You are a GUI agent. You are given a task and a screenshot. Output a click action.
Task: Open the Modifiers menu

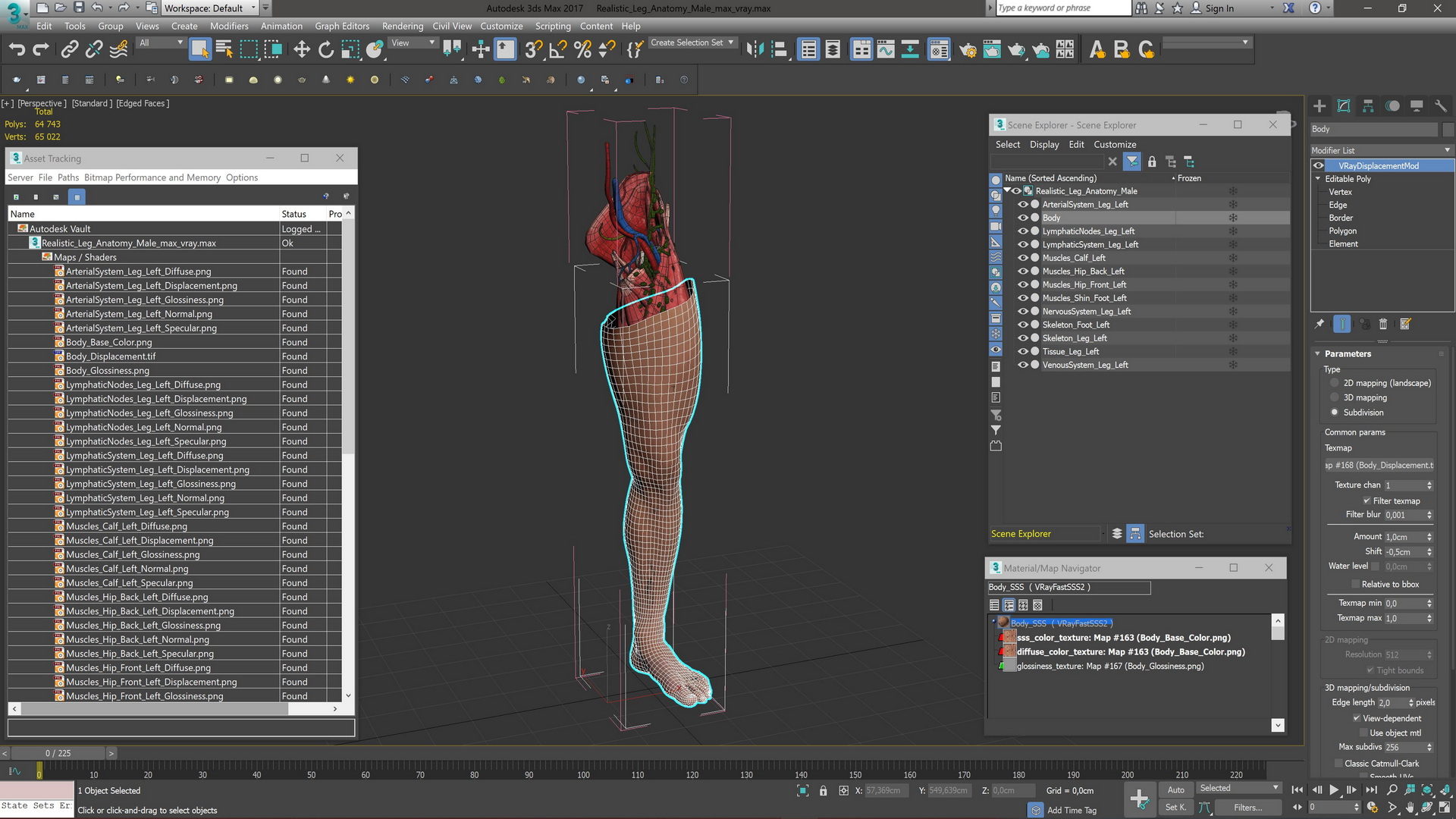(229, 26)
